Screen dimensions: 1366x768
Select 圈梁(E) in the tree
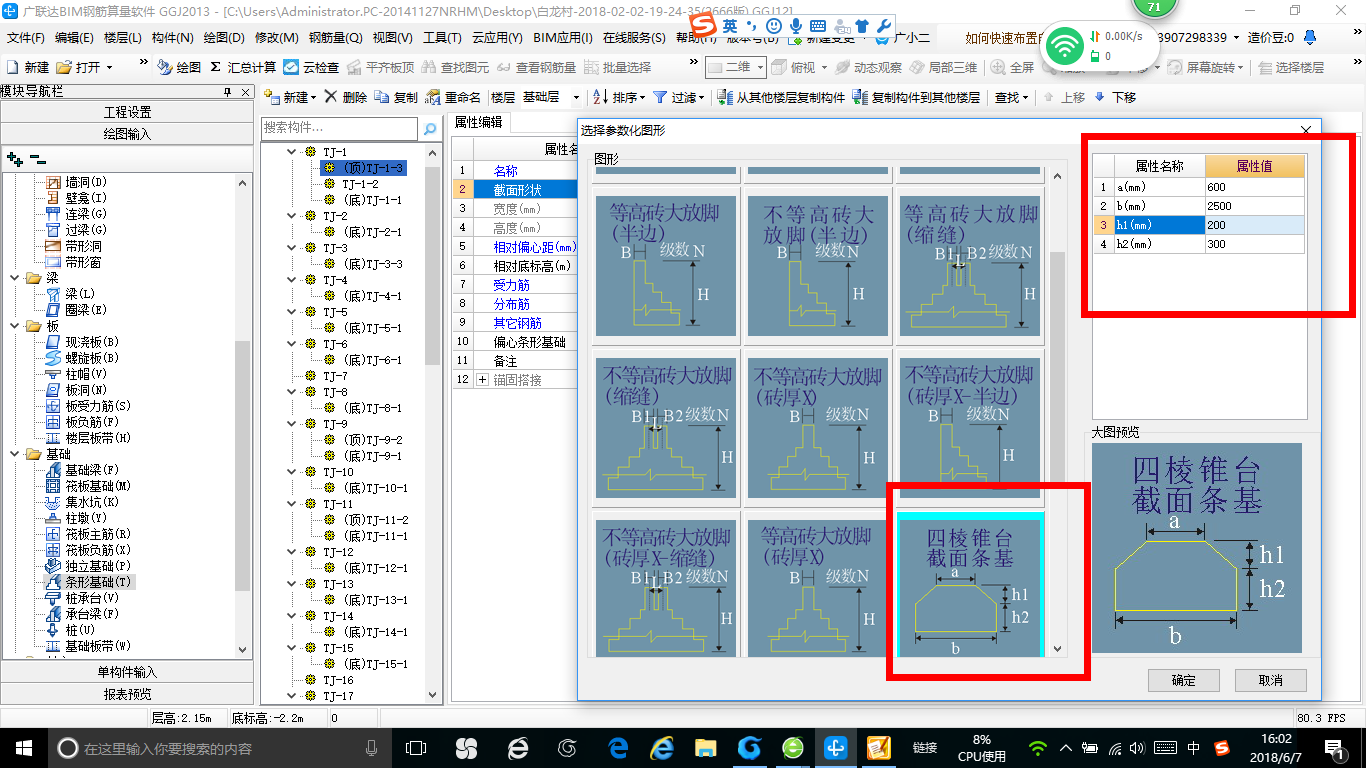pos(77,310)
